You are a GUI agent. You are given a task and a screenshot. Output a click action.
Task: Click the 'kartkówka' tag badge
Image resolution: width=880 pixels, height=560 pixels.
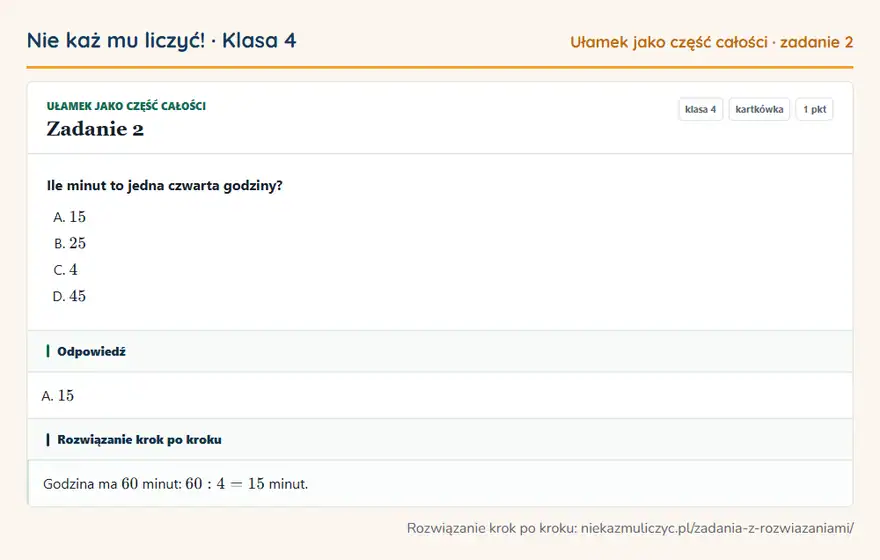759,109
